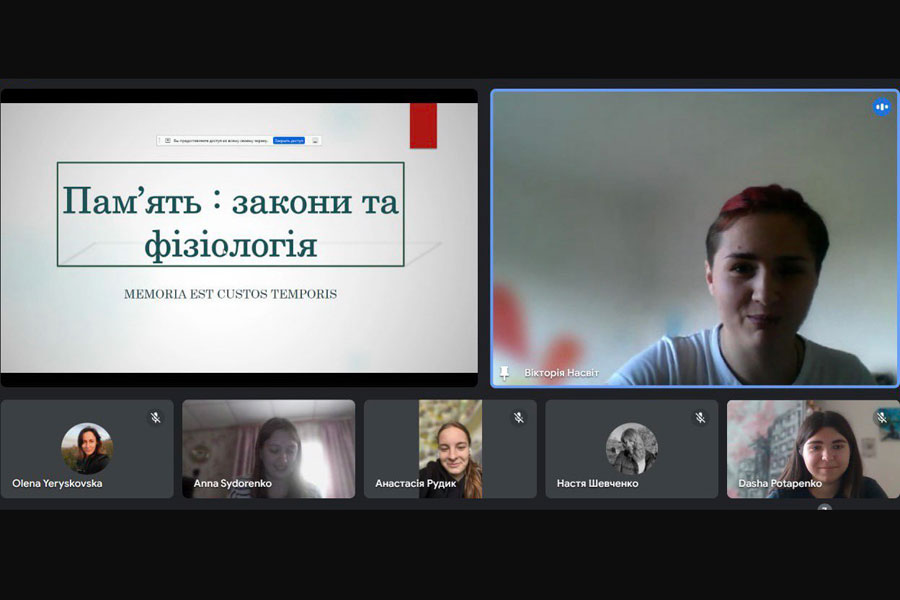Click the name label Dasha Potapenko
This screenshot has width=900, height=600.
pyautogui.click(x=780, y=483)
